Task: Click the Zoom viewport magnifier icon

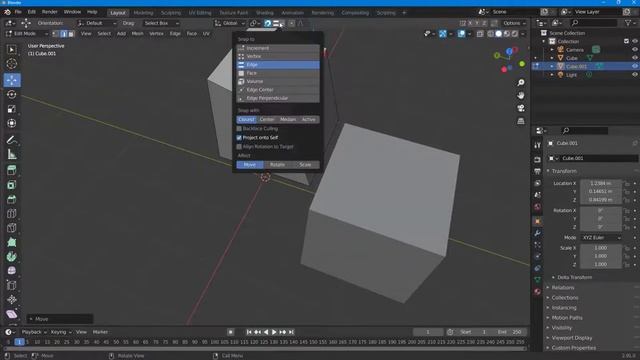Action: [521, 82]
